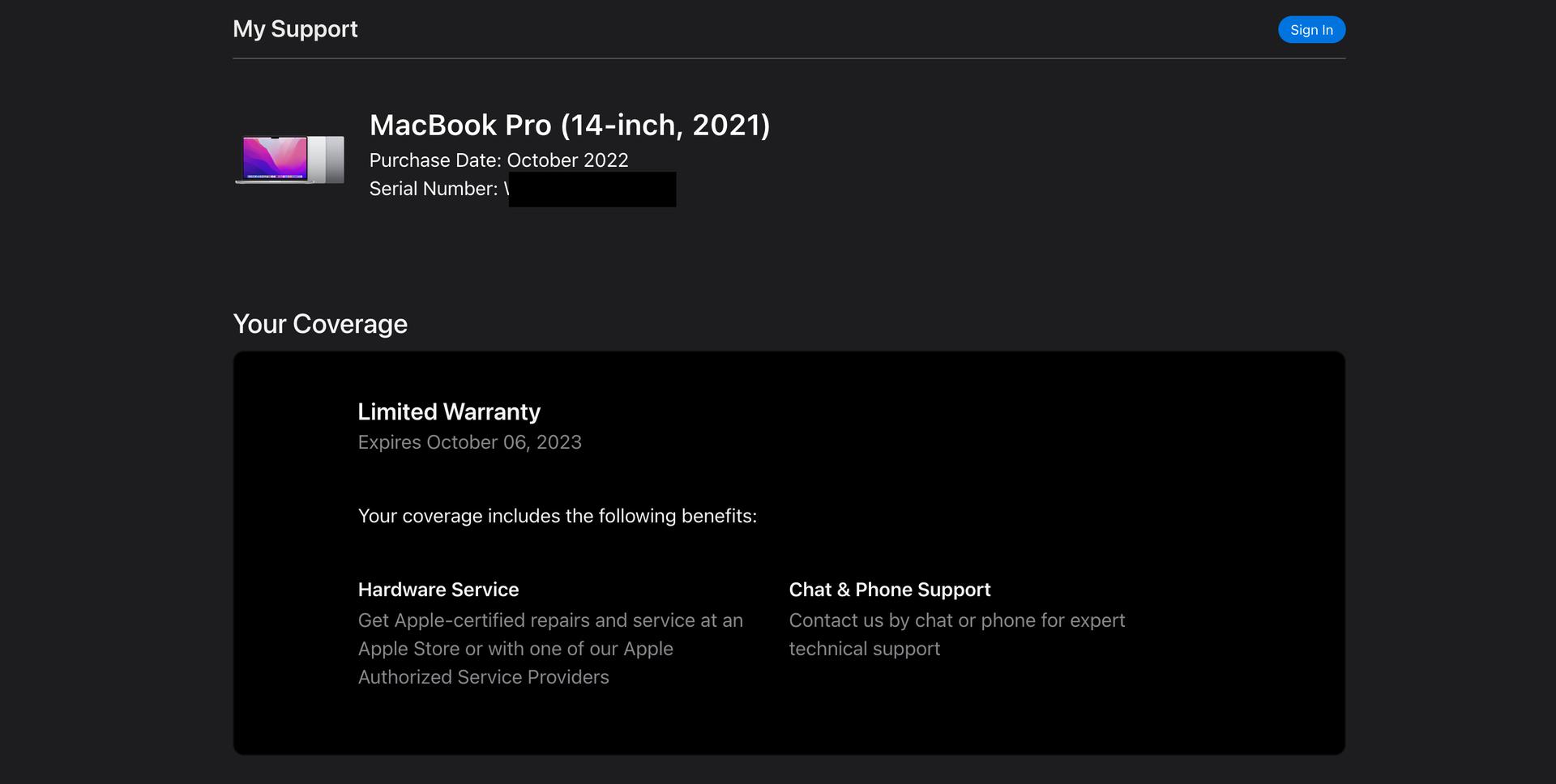This screenshot has height=784, width=1556.
Task: Click the Purchase Date: October 2022 text
Action: tap(498, 160)
